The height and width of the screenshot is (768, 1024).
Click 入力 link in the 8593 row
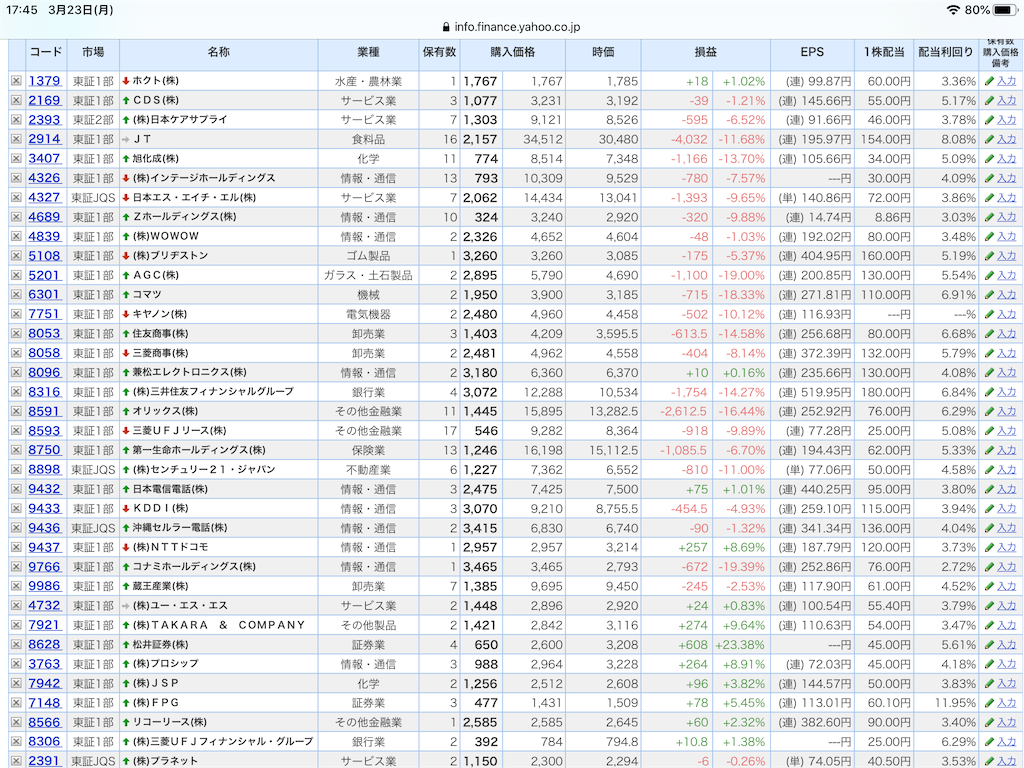click(1006, 431)
